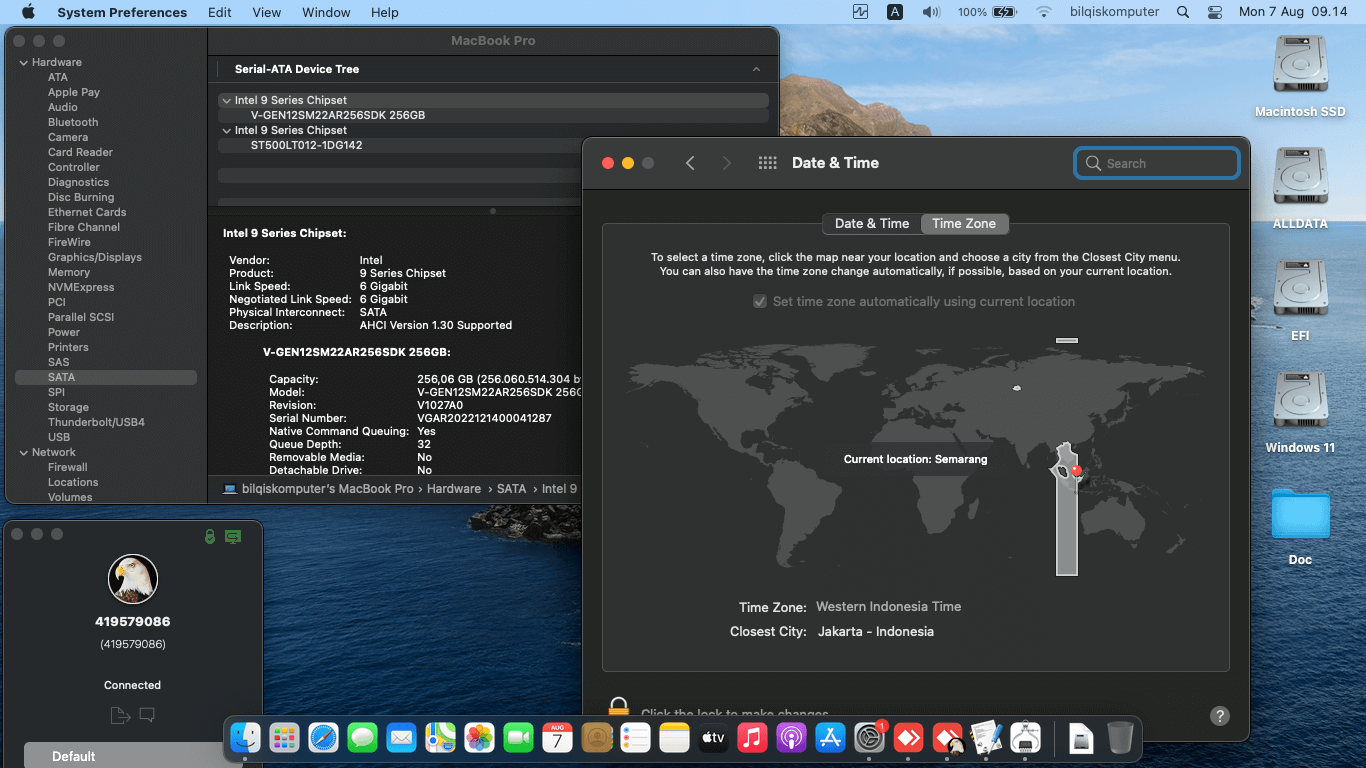1366x768 pixels.
Task: Open Finder from the Dock
Action: pos(246,738)
